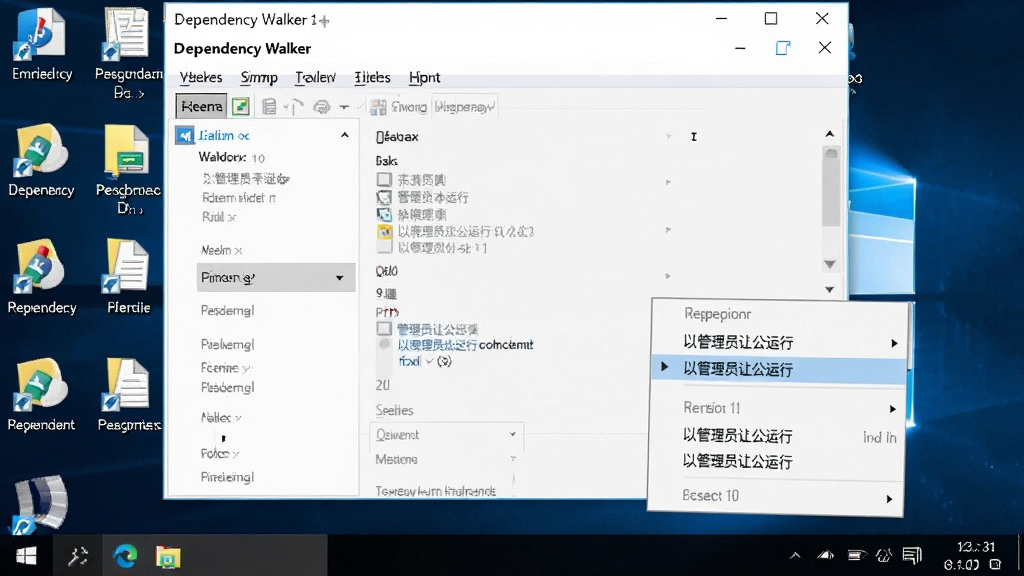1024x576 pixels.
Task: Toggle the yellow item under Bsks
Action: (384, 231)
